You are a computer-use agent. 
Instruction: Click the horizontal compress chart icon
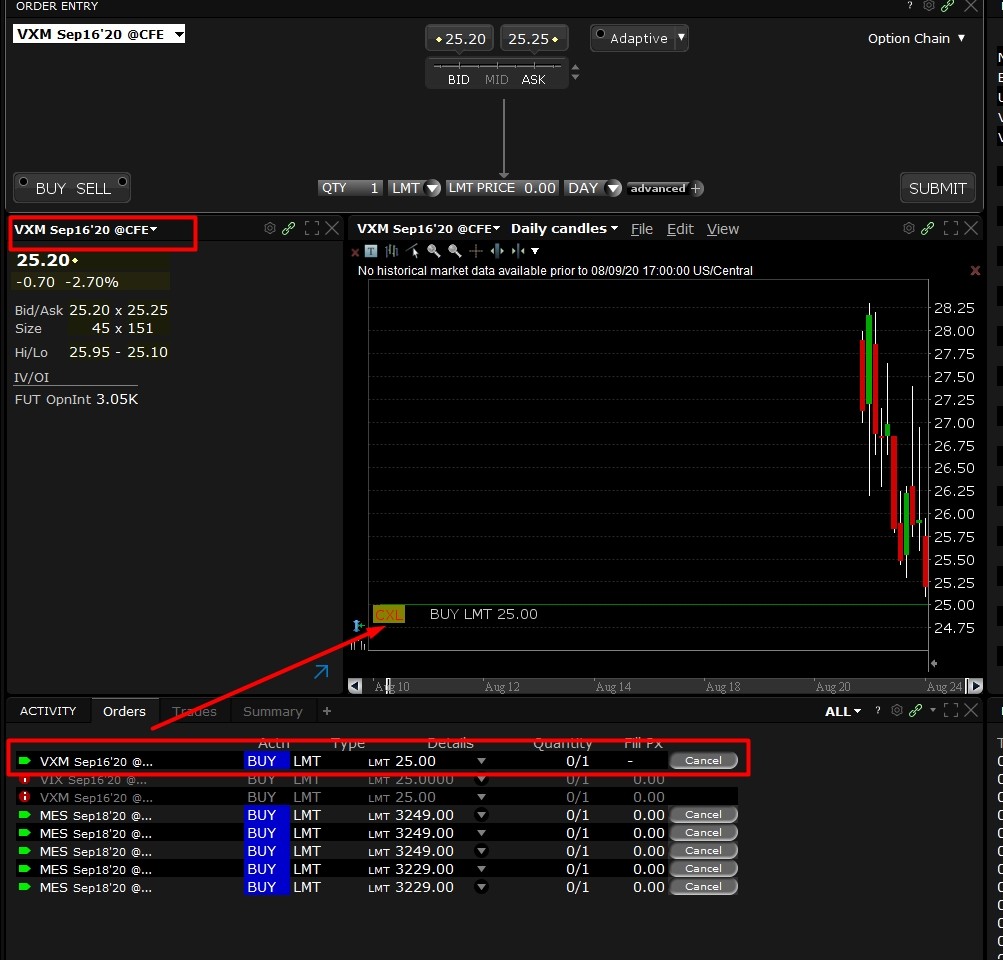(517, 251)
